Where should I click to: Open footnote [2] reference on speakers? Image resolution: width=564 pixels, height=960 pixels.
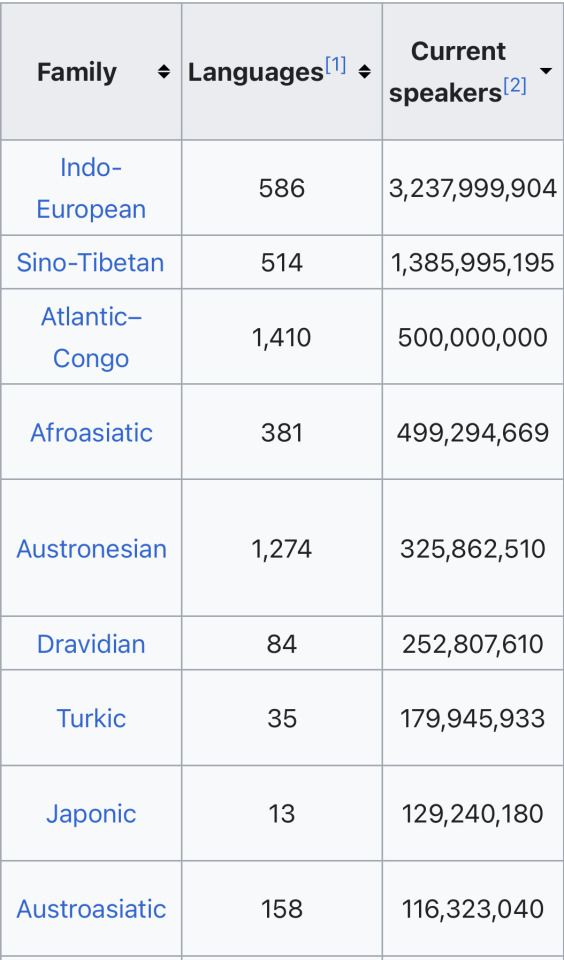pyautogui.click(x=515, y=86)
